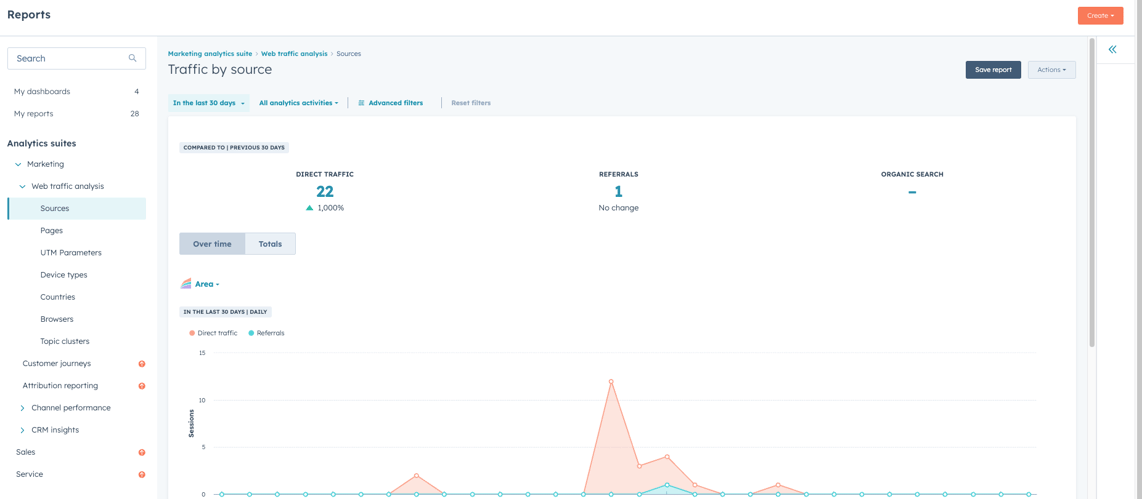Open Web traffic analysis breadcrumb link
The height and width of the screenshot is (499, 1142).
[294, 54]
